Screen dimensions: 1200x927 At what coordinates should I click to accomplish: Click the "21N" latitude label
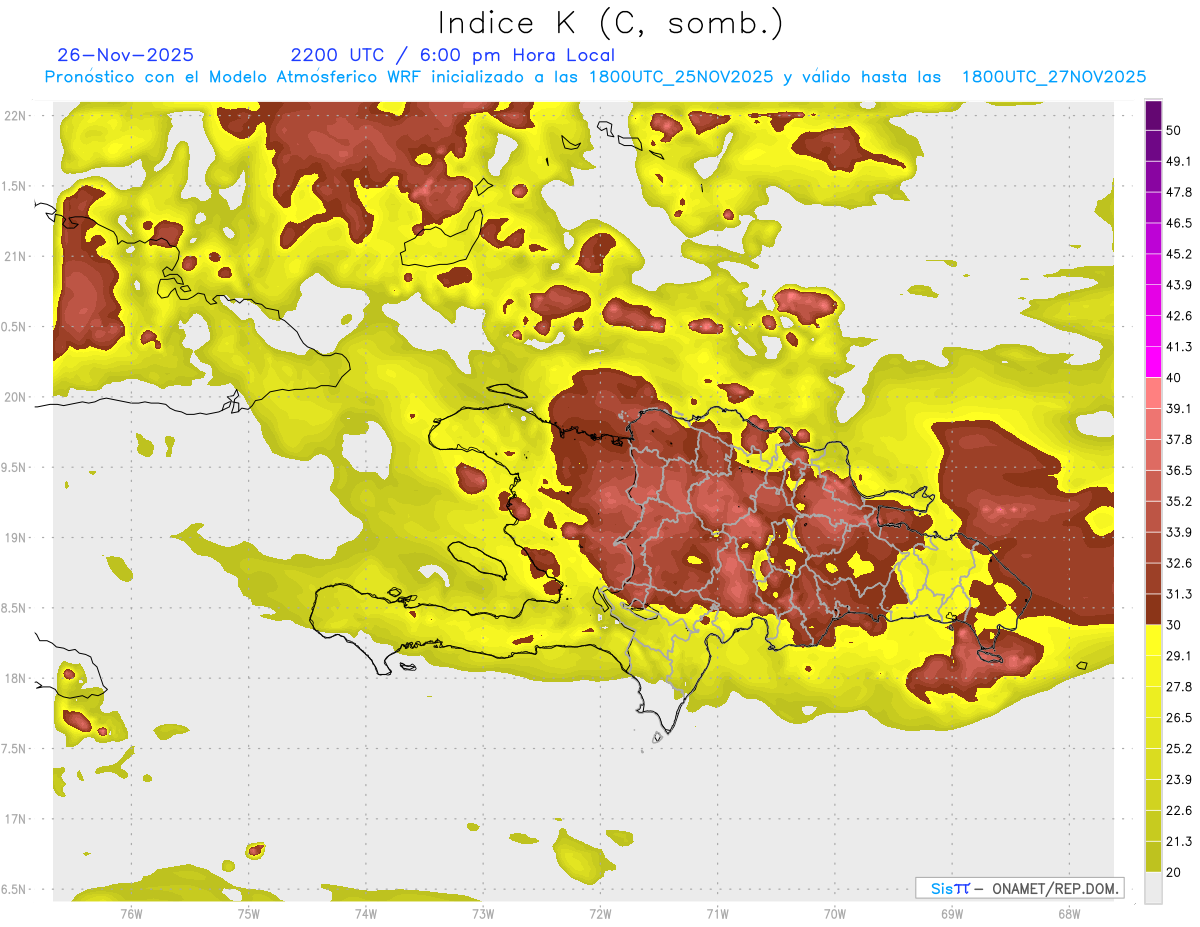coord(15,256)
